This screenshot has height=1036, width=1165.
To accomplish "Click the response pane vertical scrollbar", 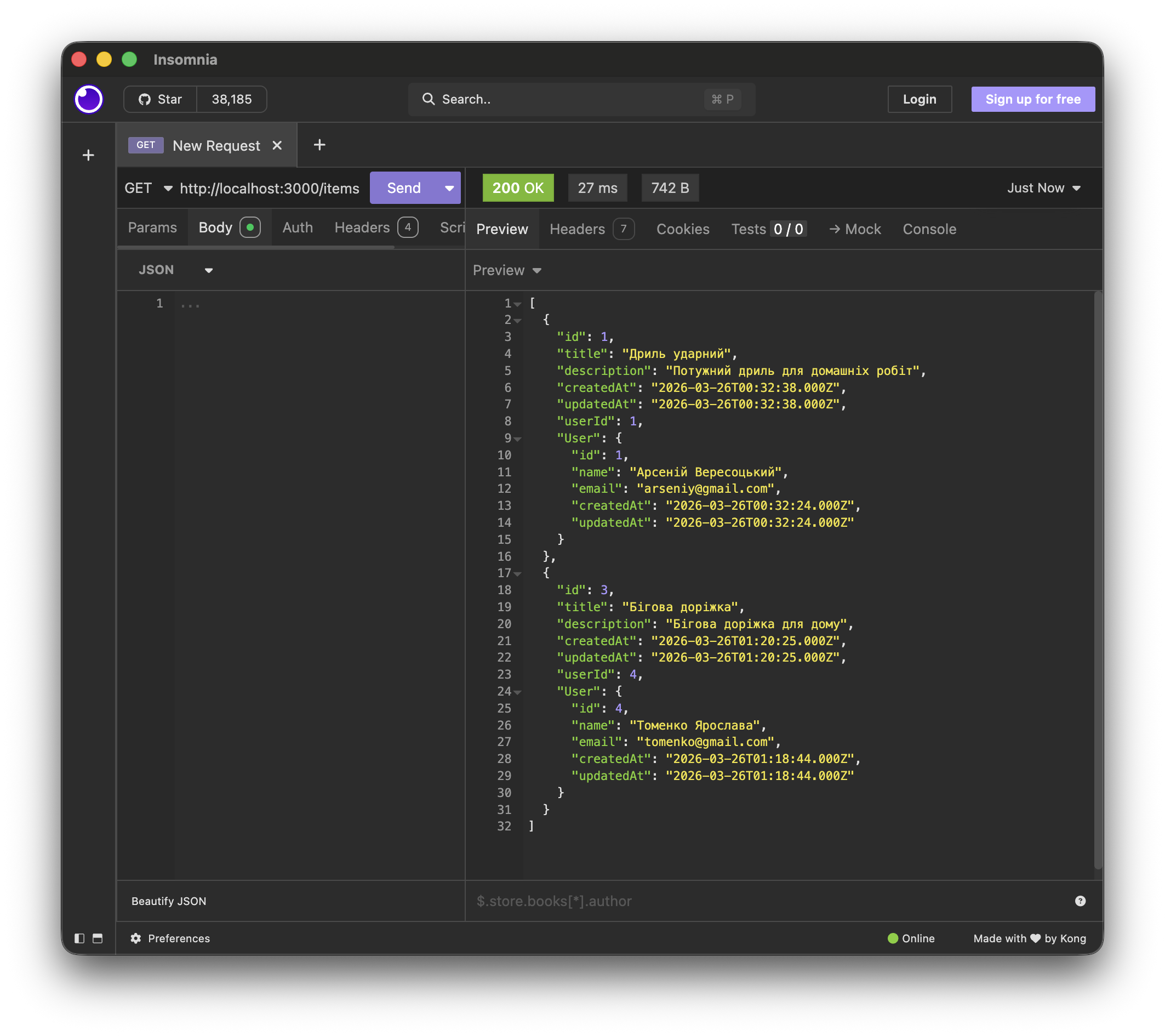I will pyautogui.click(x=1098, y=579).
